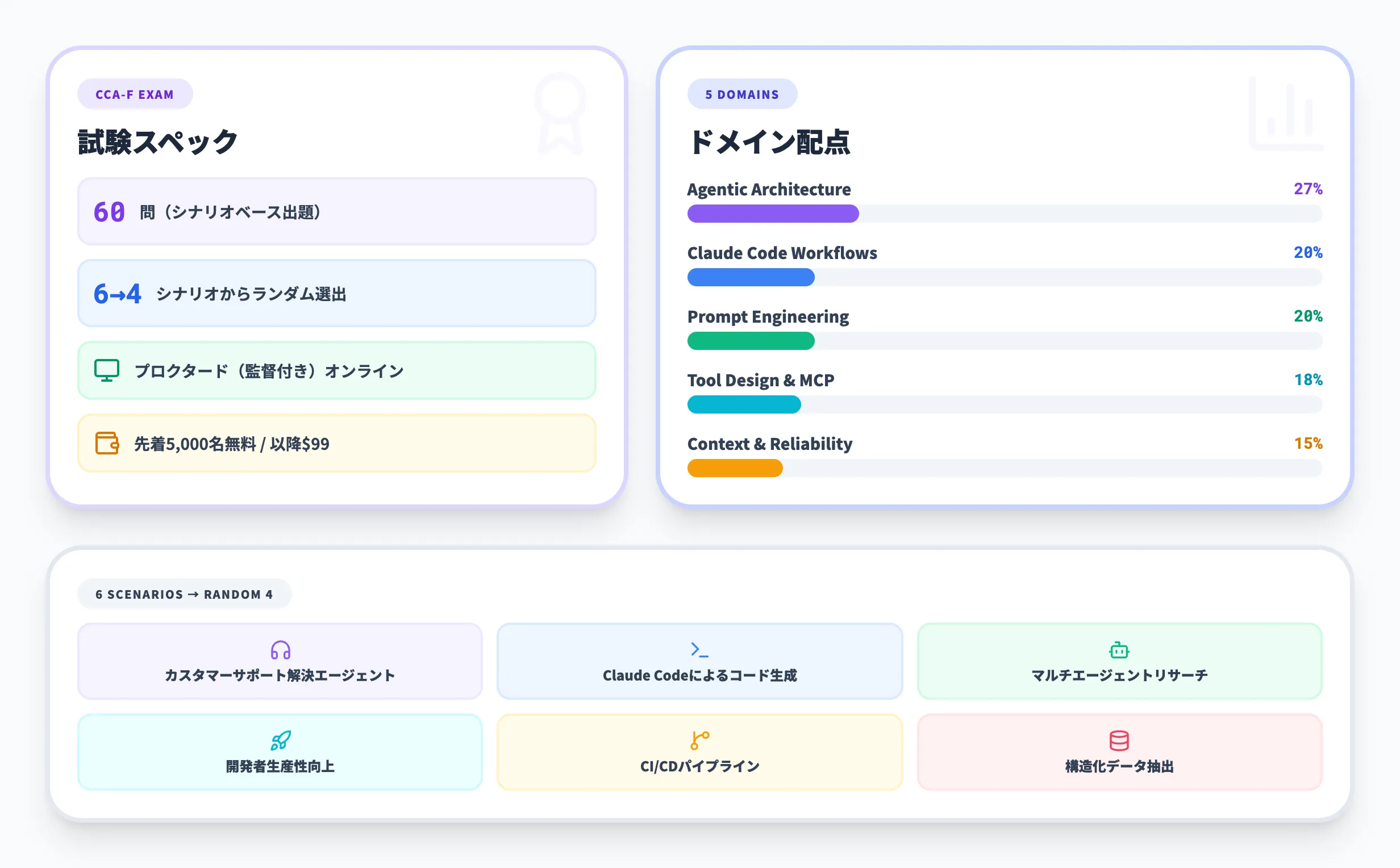Click the CCA-F EXAM badge
Viewport: 1400px width, 868px height.
pos(135,94)
